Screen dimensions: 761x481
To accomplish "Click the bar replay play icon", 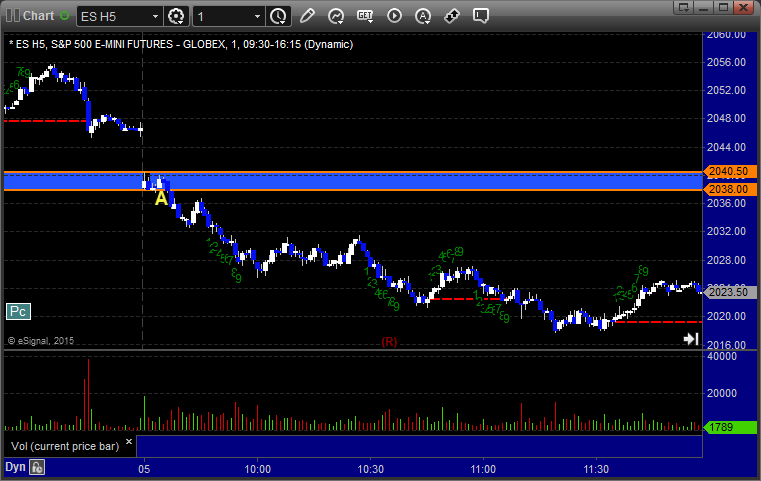I will click(394, 16).
